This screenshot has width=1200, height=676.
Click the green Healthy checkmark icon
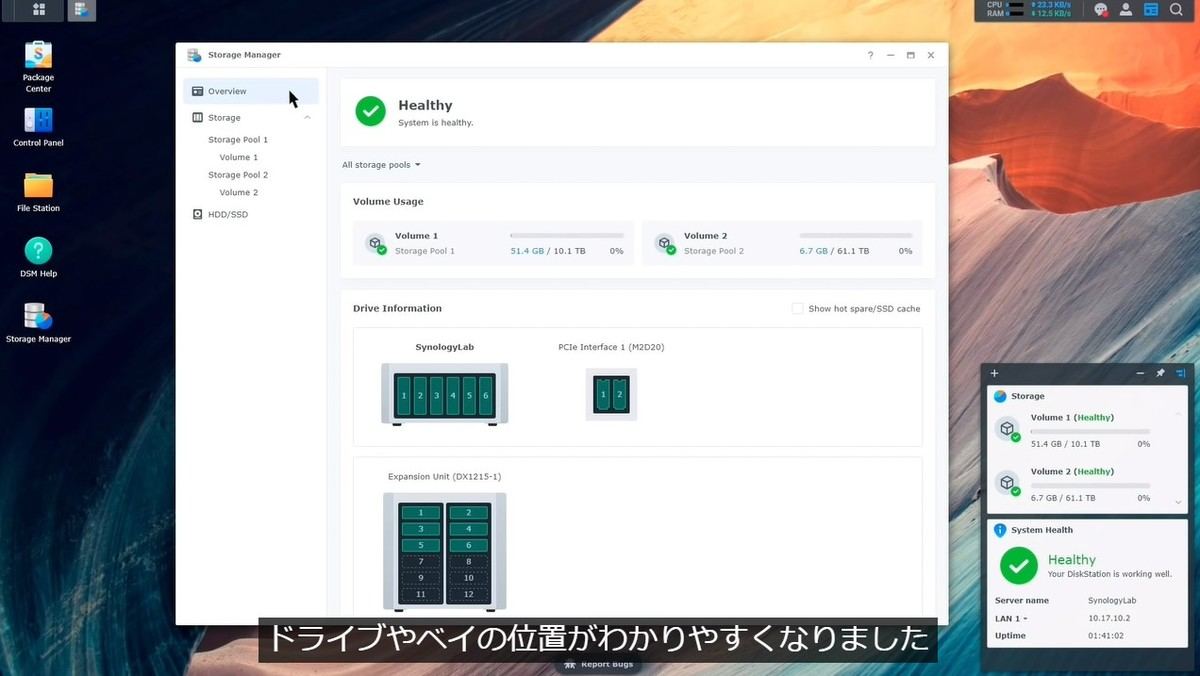tap(371, 111)
